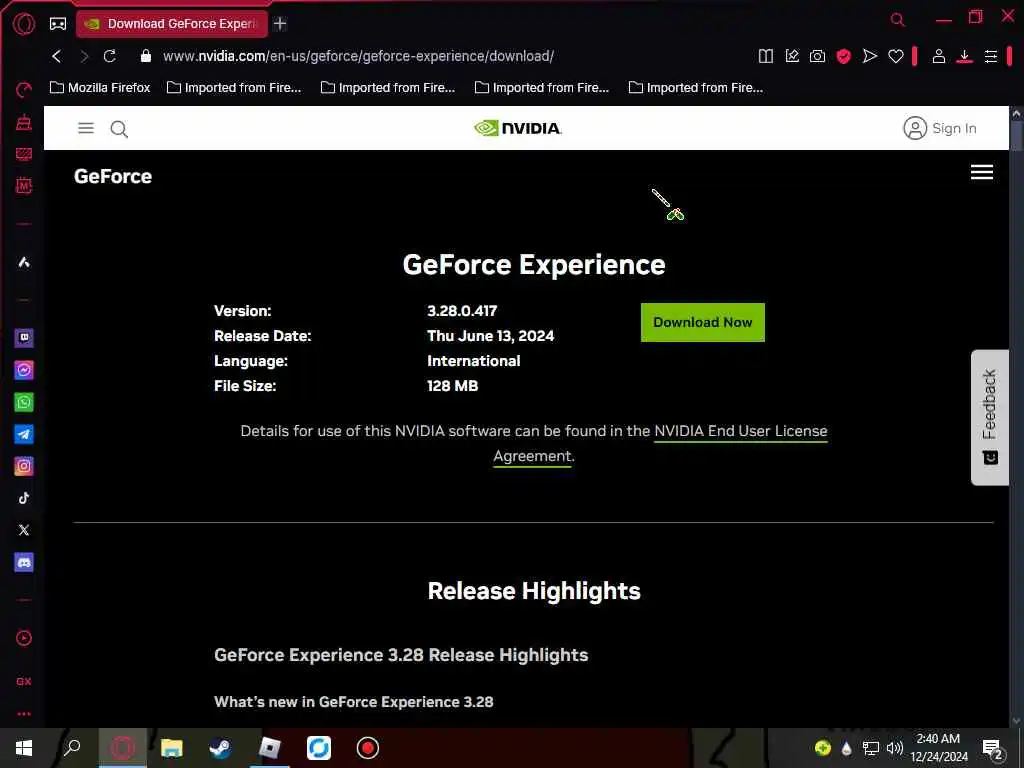
Task: Select the text Thu June 13, 2024
Action: 490,336
